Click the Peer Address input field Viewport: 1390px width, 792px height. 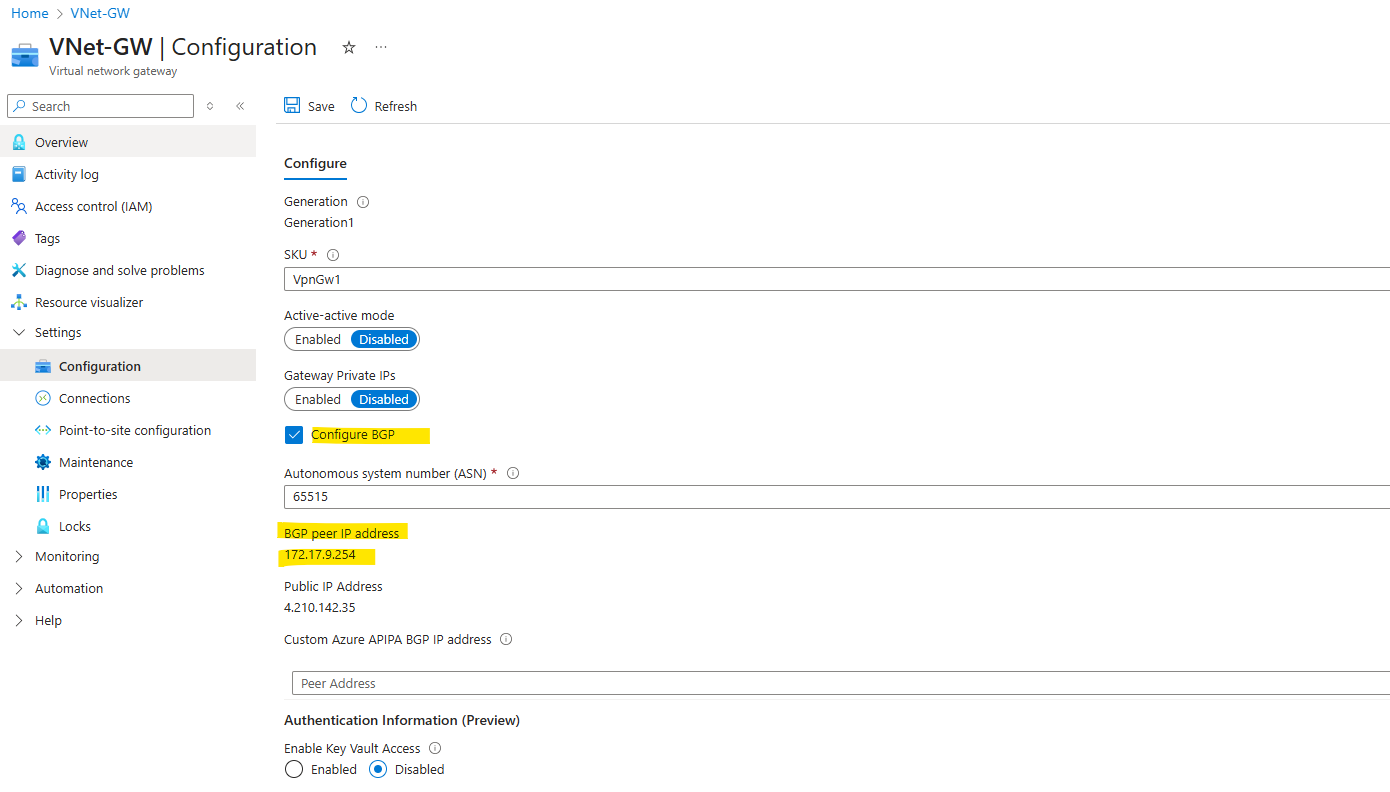[841, 683]
